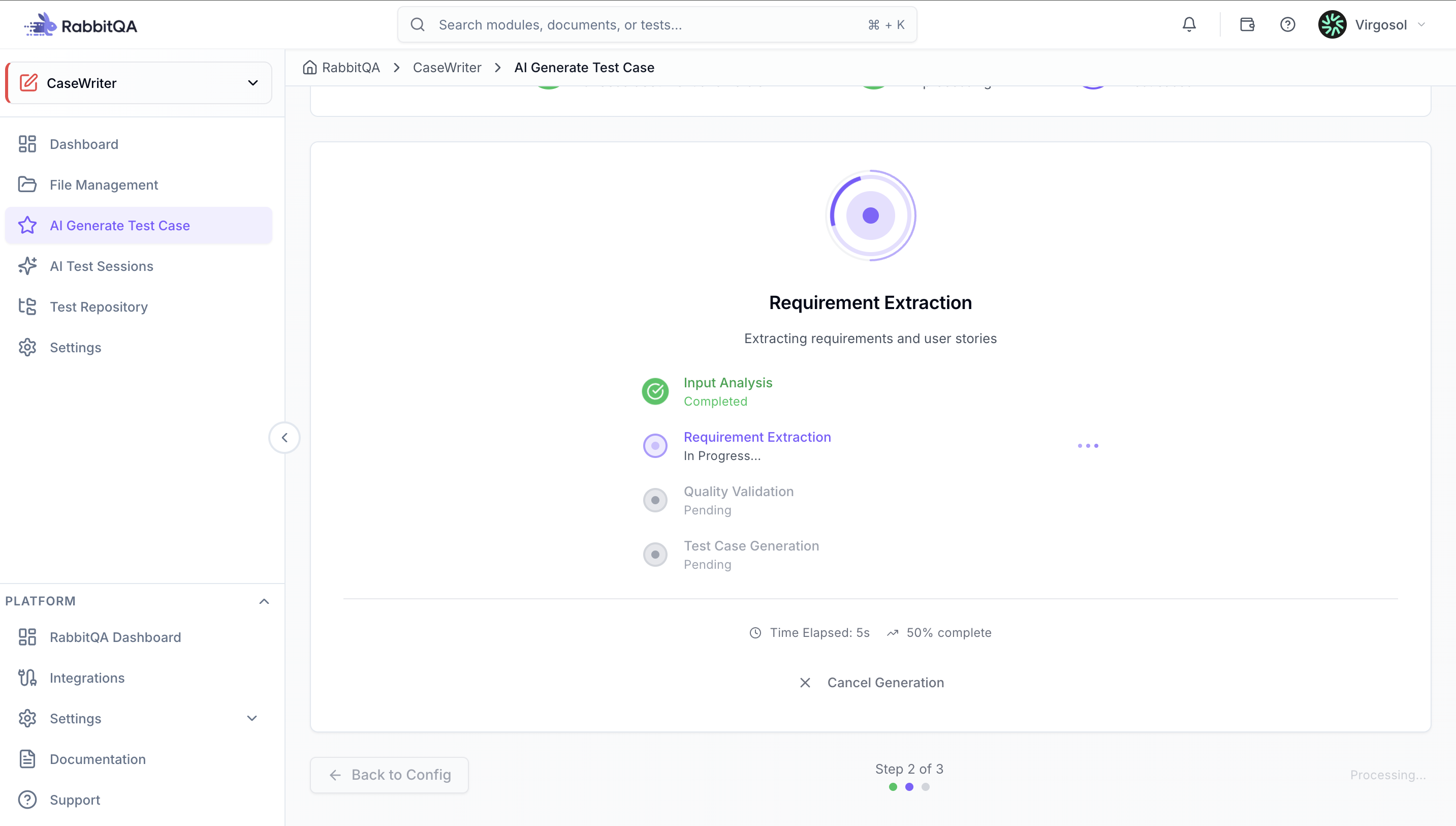Click the search magnifier icon
This screenshot has width=1456, height=826.
pos(417,24)
